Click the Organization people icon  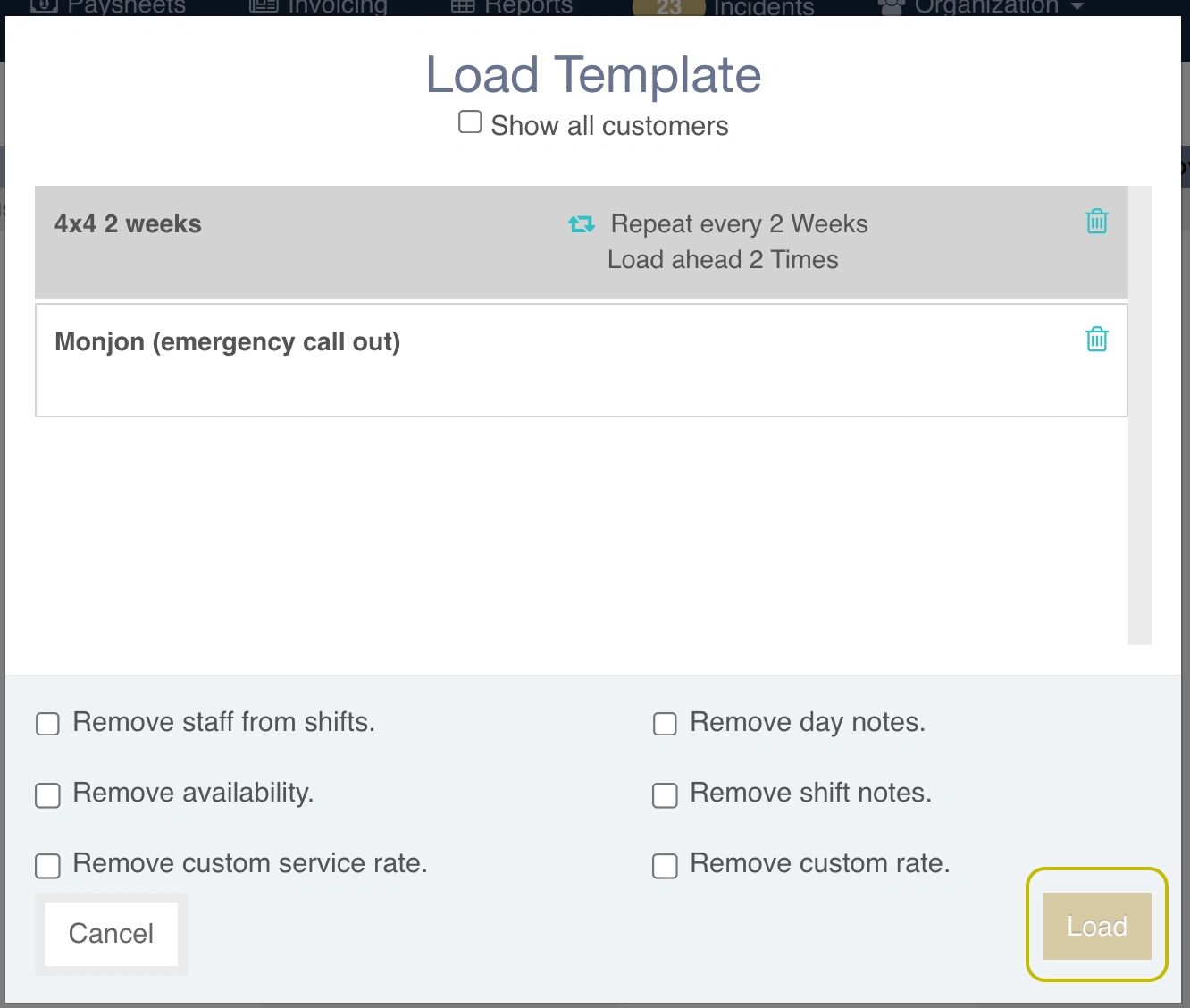pos(891,7)
